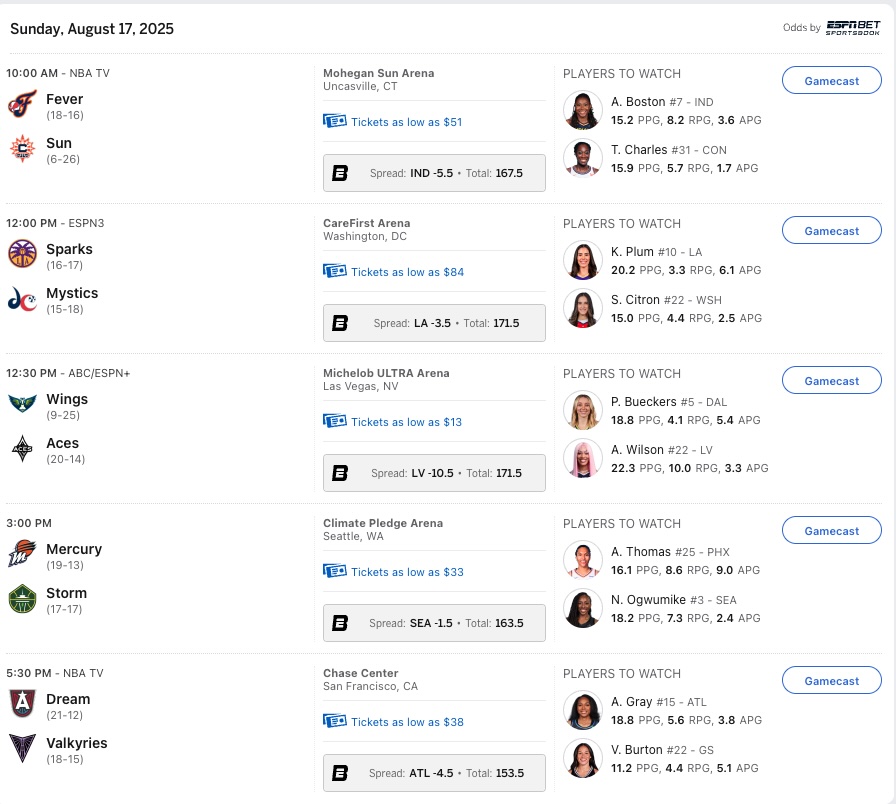
Task: Click A. Wilson's player headshot
Action: 583,458
